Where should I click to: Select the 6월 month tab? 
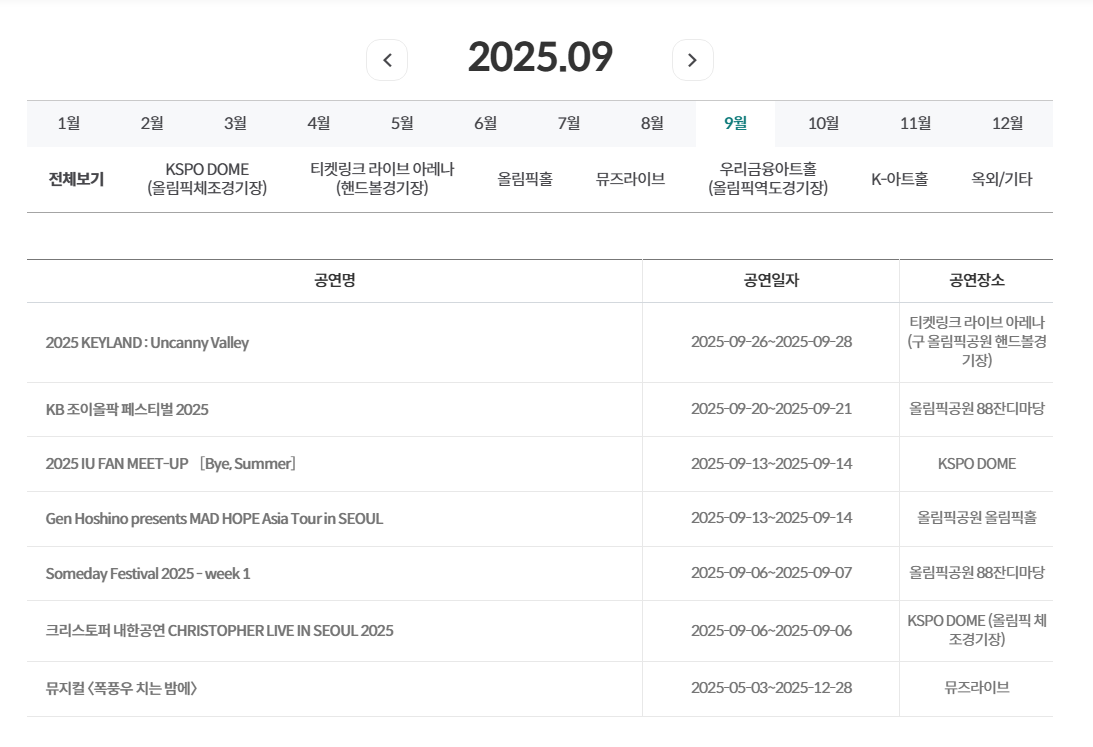(486, 123)
